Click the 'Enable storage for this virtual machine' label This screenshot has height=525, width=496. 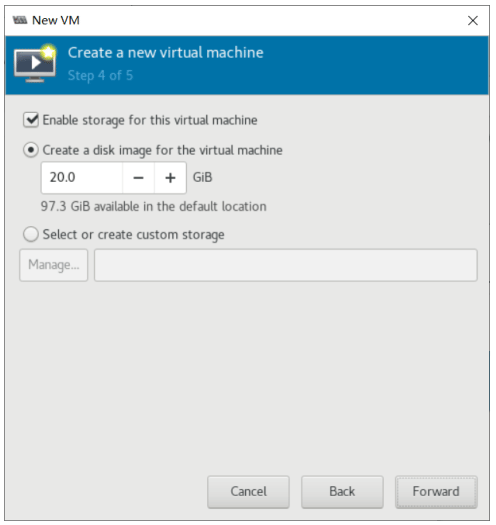coord(150,120)
